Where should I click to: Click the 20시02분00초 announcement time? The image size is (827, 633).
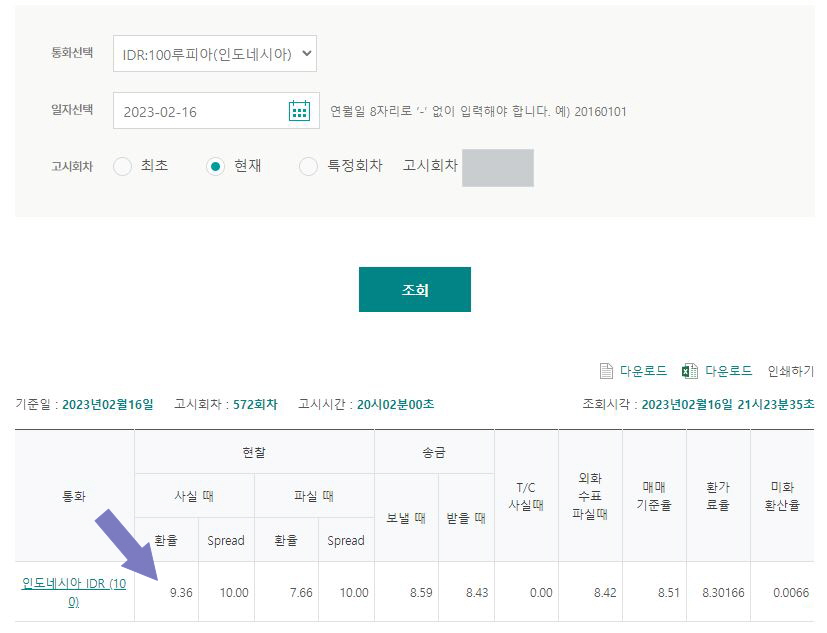point(396,404)
